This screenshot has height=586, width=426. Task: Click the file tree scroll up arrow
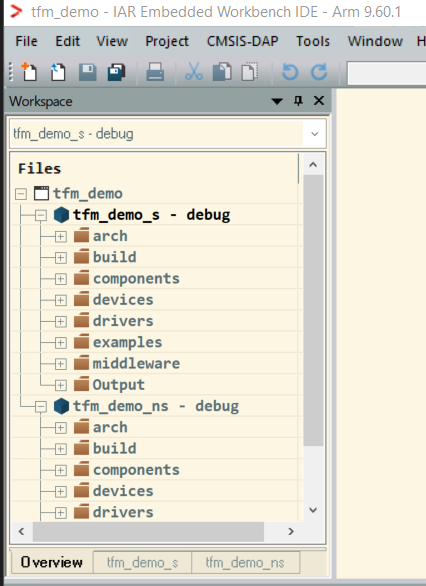click(313, 164)
